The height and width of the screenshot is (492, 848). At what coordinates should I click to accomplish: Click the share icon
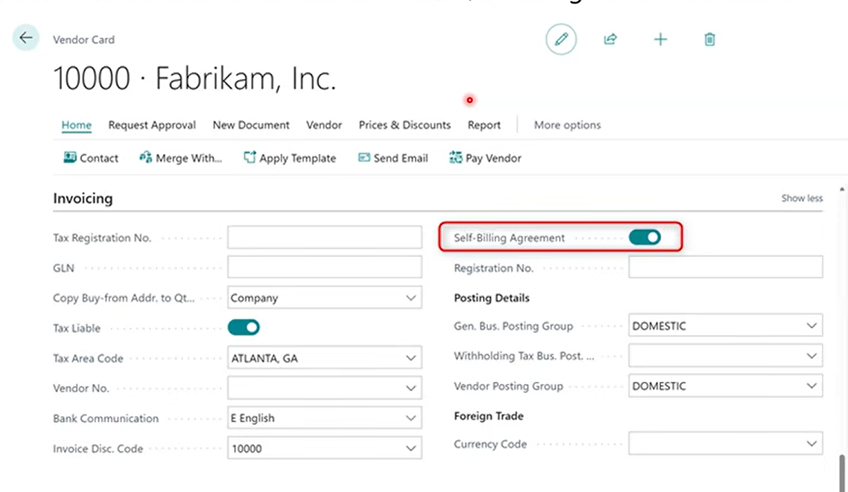coord(610,39)
